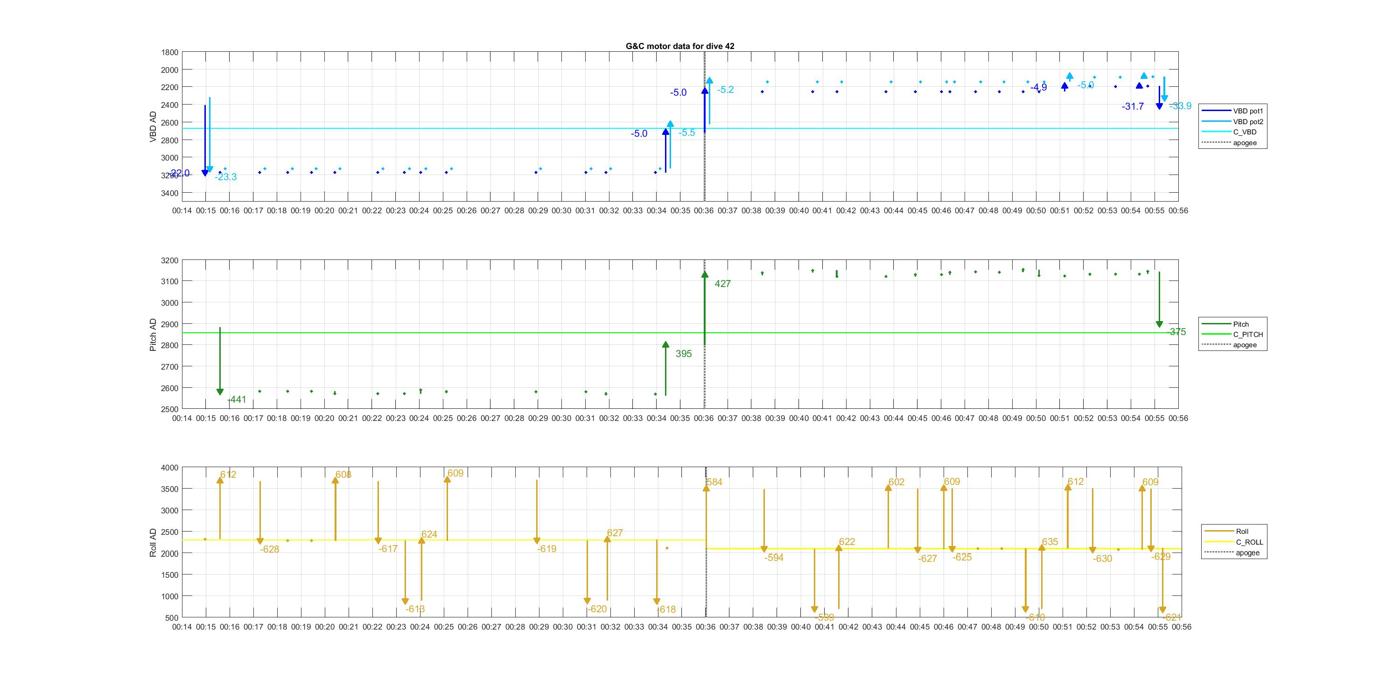1400x693 pixels.
Task: Click the '-5.5' VBD data label
Action: [x=687, y=133]
